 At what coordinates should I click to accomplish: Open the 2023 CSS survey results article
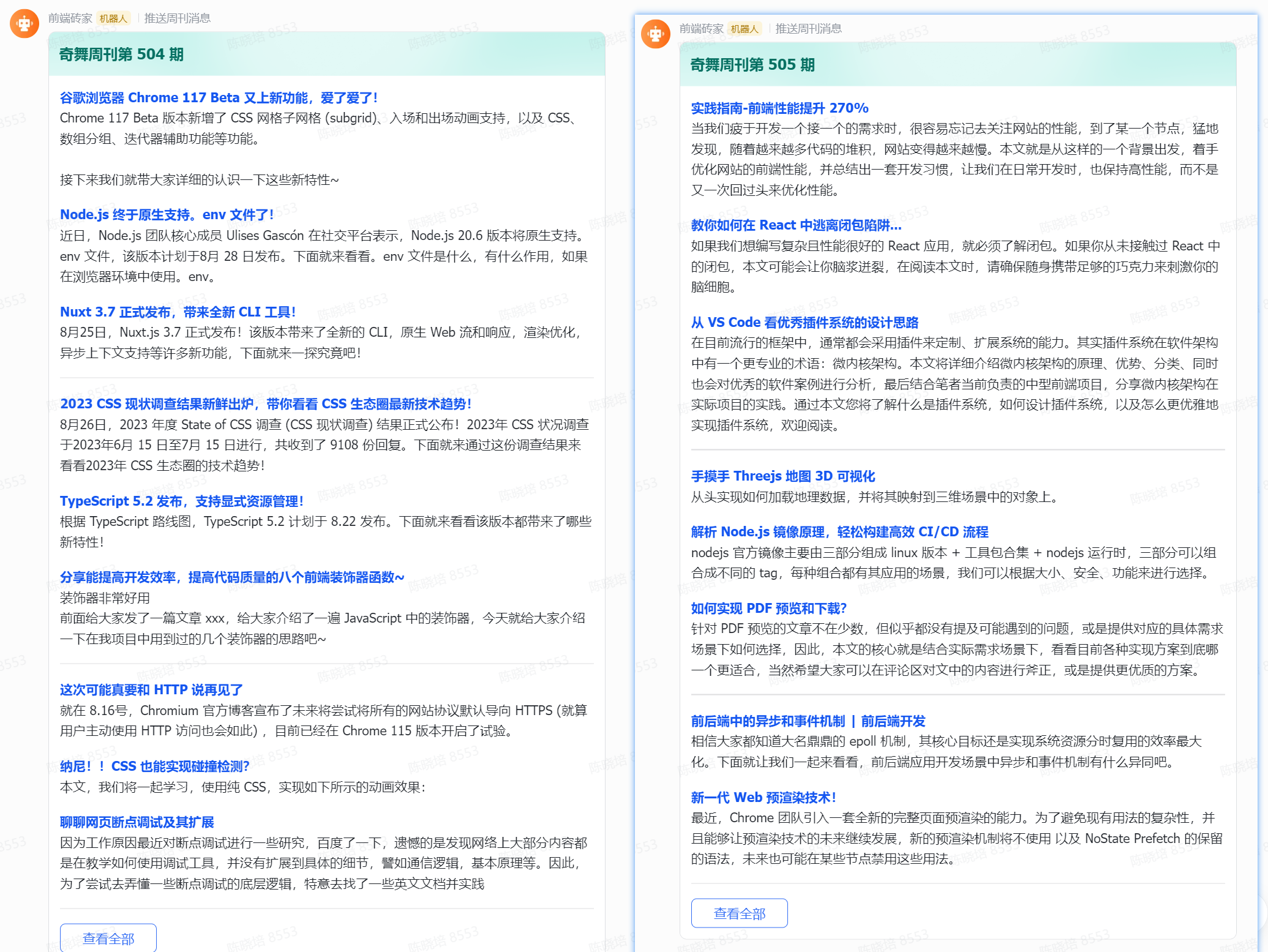click(266, 403)
